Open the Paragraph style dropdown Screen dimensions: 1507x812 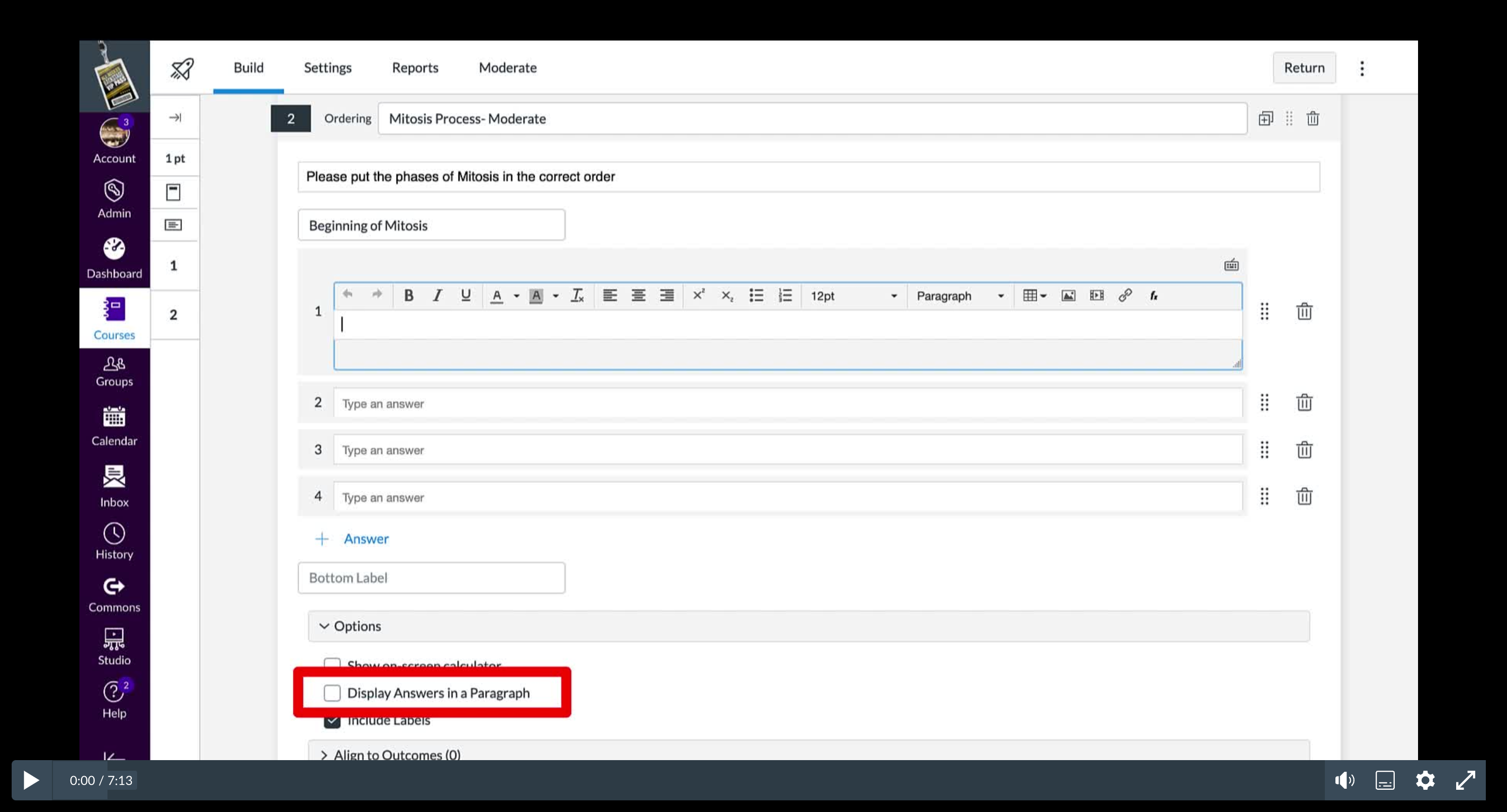tap(959, 296)
